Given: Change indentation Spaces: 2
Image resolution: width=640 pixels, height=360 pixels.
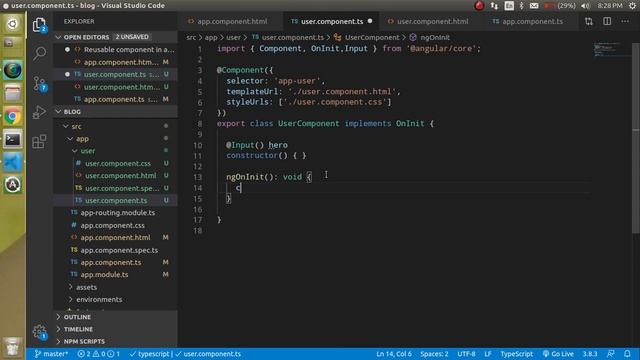Looking at the screenshot, I should pos(434,354).
